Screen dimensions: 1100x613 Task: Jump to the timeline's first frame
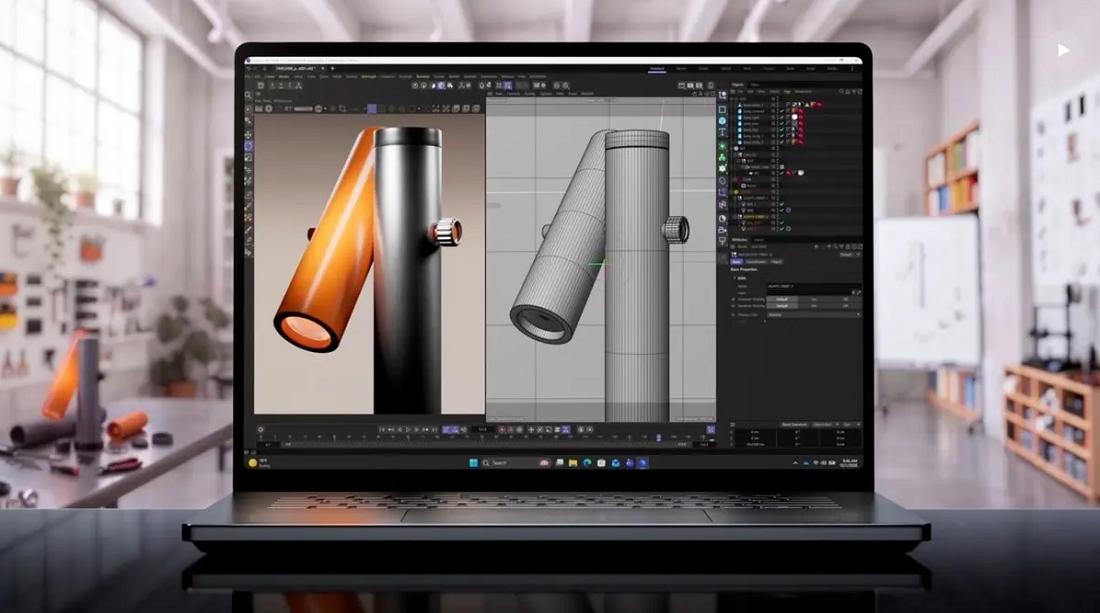click(x=382, y=429)
